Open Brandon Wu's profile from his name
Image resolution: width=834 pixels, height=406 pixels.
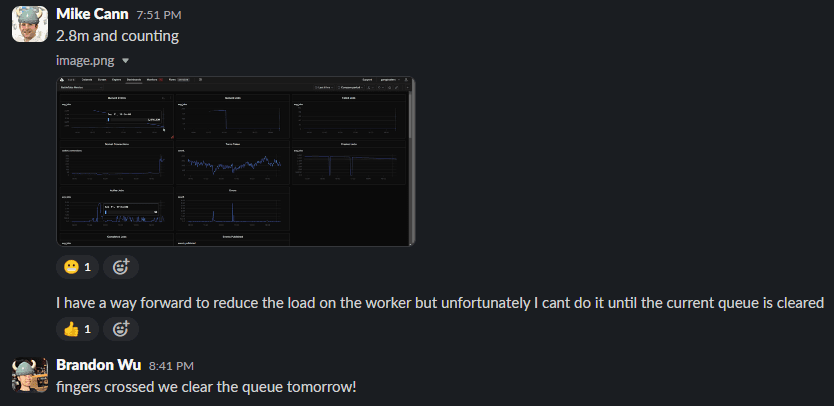[x=98, y=365]
